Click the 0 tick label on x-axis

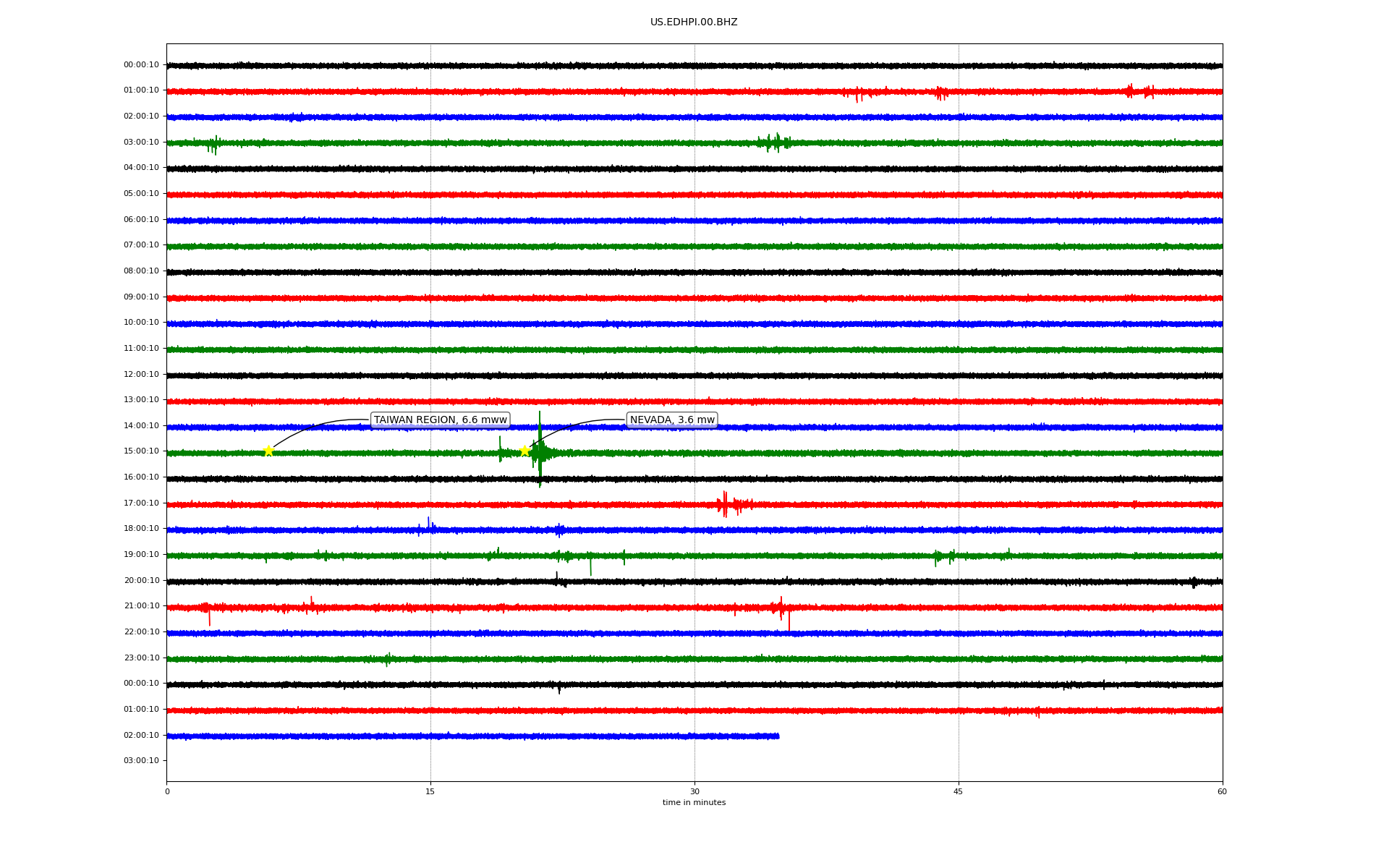(x=167, y=792)
